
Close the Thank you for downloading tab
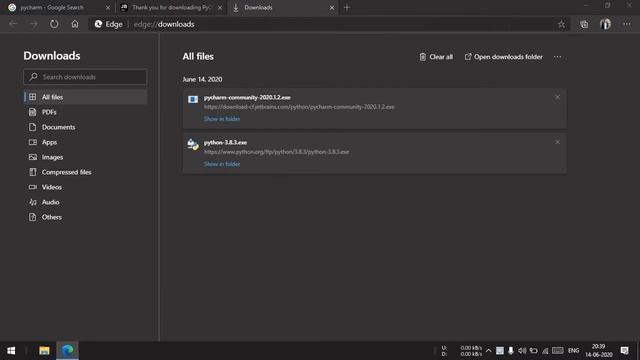click(x=220, y=7)
